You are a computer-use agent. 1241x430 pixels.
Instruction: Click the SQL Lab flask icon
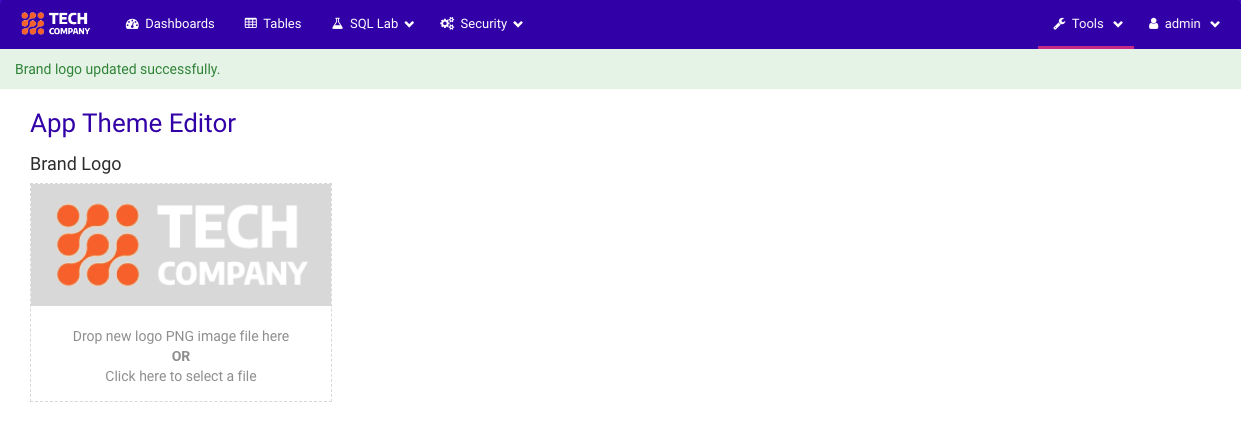337,24
